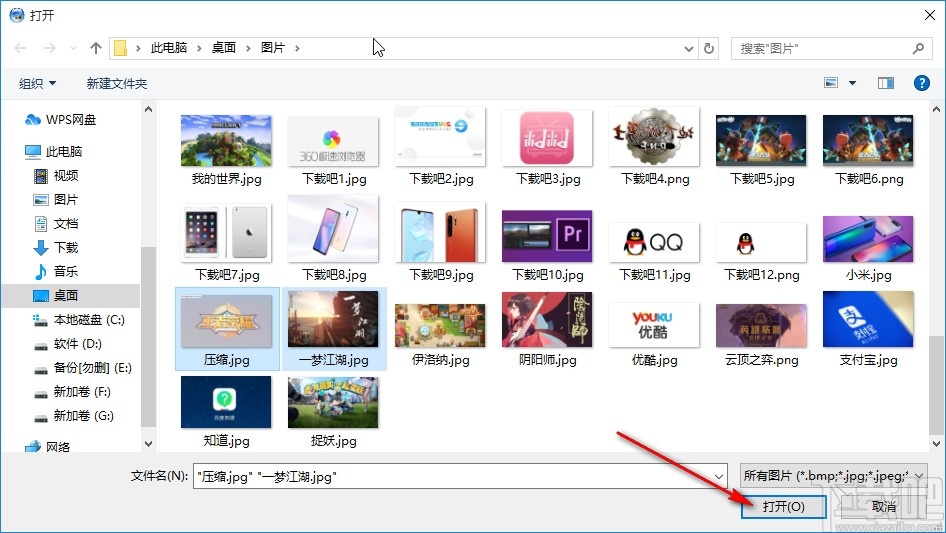
Task: Select 此电脑 in the navigation tree
Action: click(x=64, y=151)
